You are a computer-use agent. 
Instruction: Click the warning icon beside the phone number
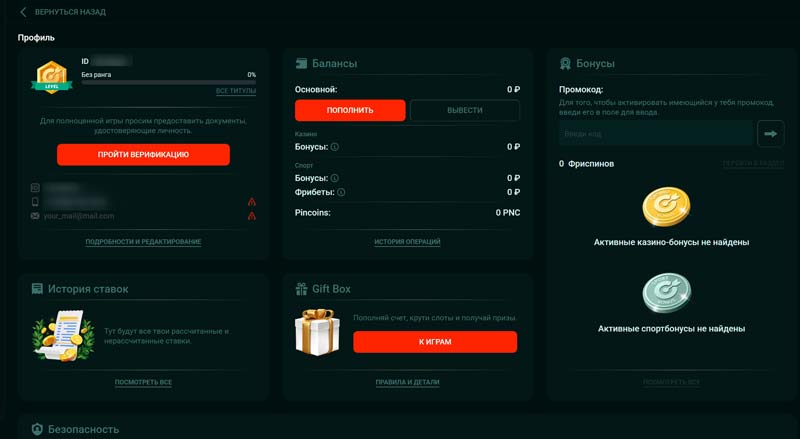click(251, 202)
